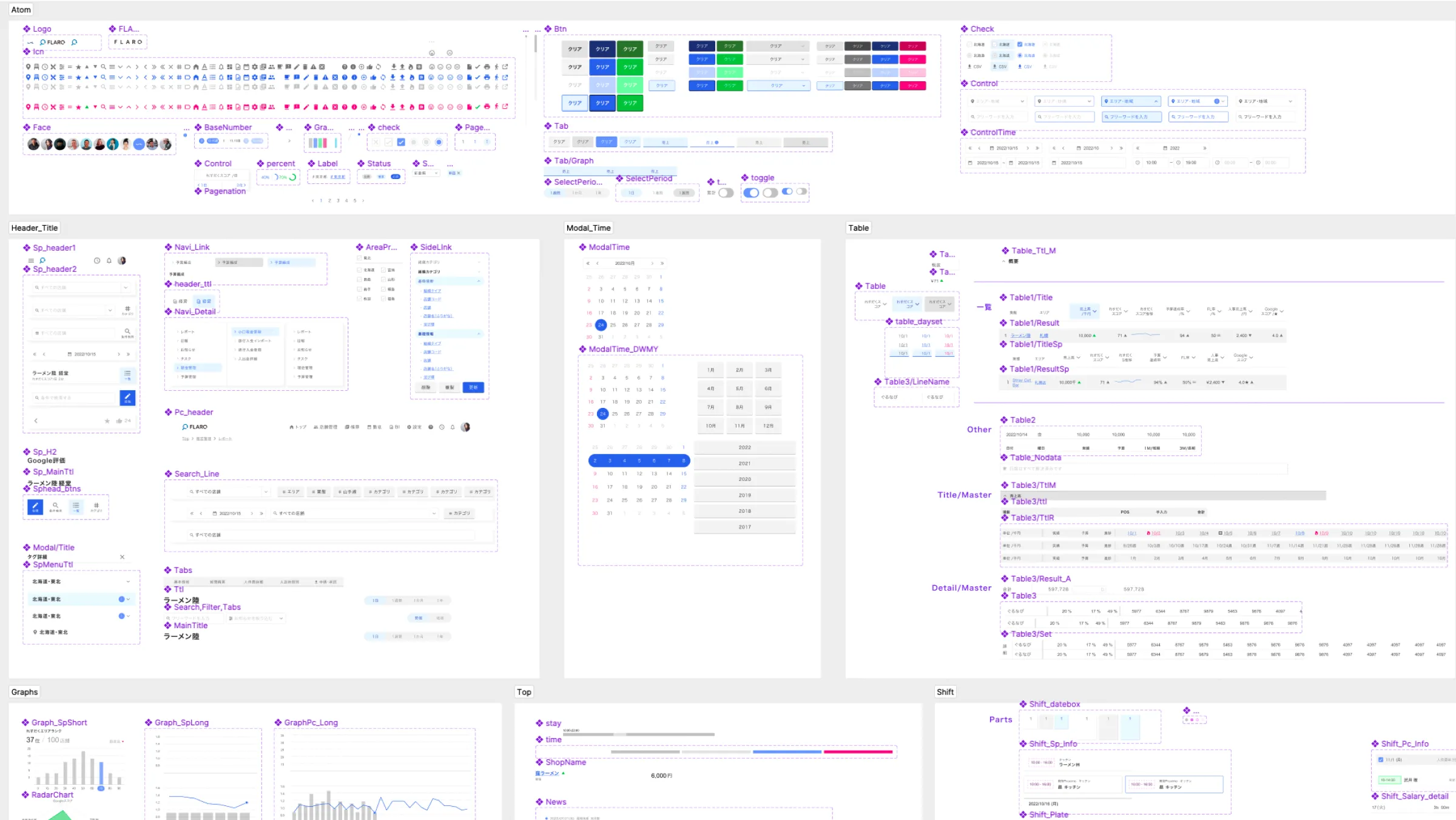This screenshot has height=820, width=1456.
Task: Expand first 北海道・東北 row in SpMenuTtl
Action: [x=127, y=581]
